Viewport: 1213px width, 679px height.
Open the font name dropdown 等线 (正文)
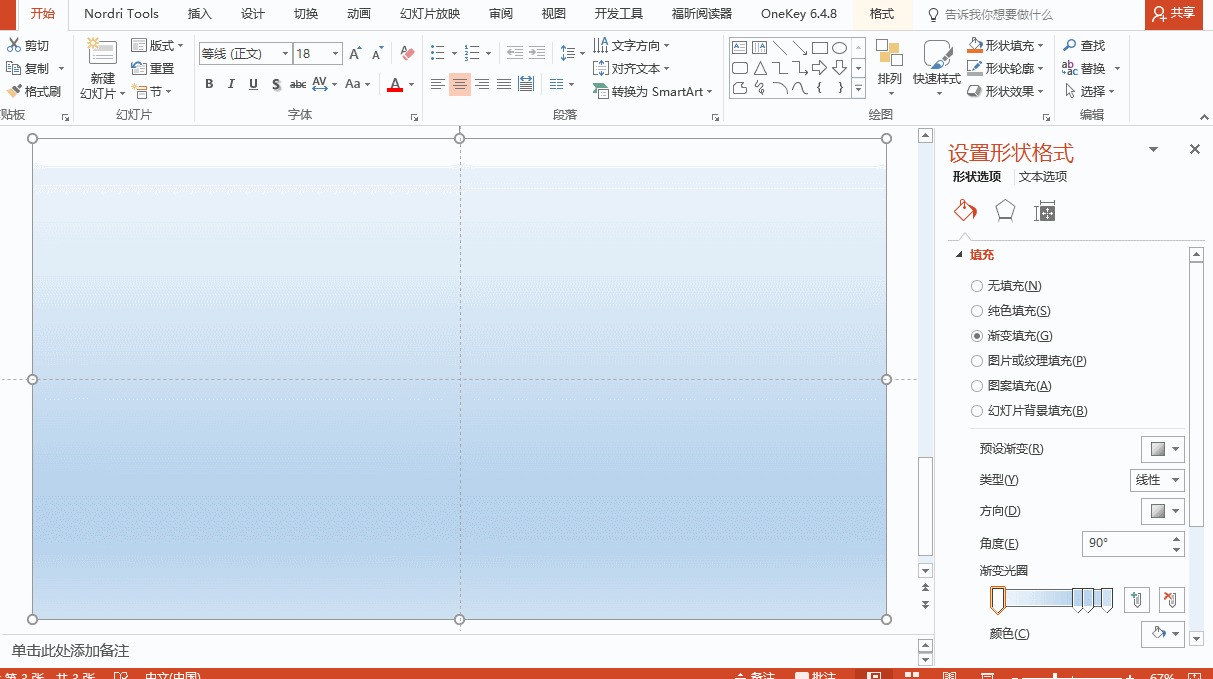coord(285,54)
